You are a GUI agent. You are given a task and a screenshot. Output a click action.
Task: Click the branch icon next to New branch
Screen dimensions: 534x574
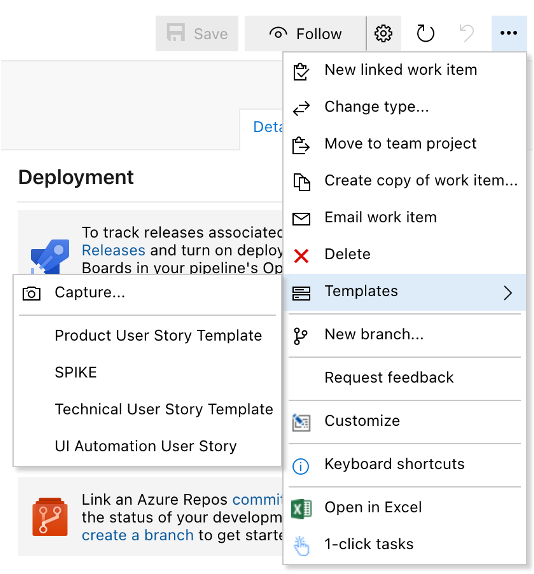300,336
